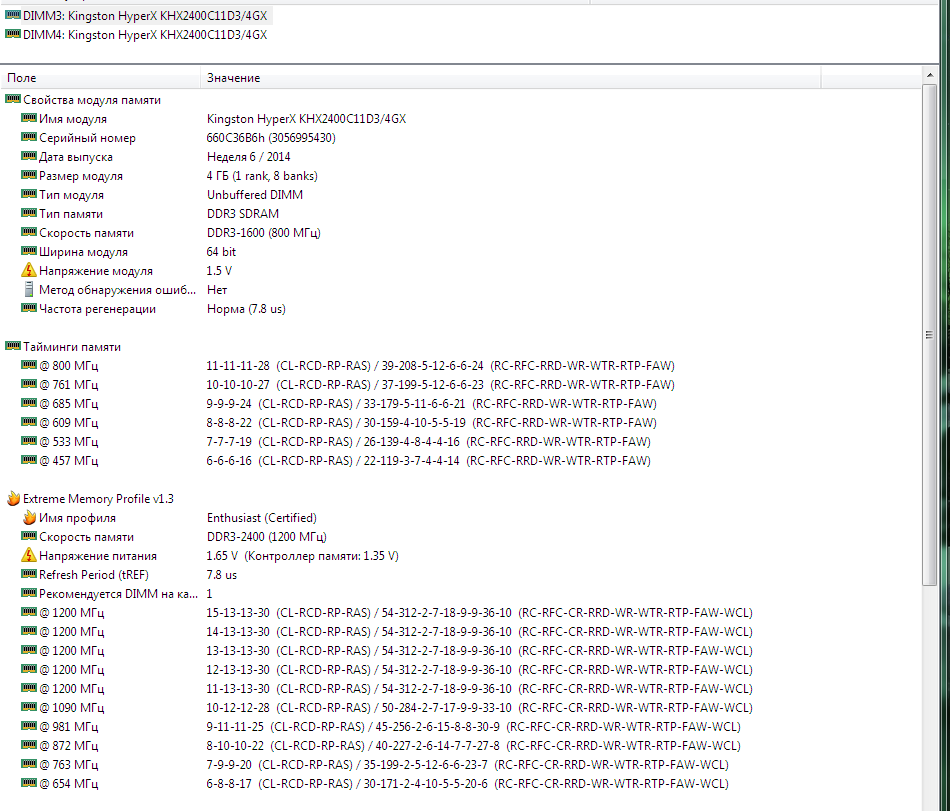950x811 pixels.
Task: Click the '@ 1090 МГц' row icon
Action: tap(28, 707)
